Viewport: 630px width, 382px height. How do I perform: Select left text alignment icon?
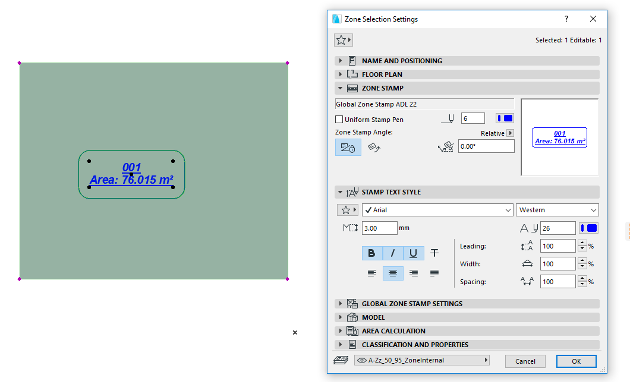(x=372, y=273)
